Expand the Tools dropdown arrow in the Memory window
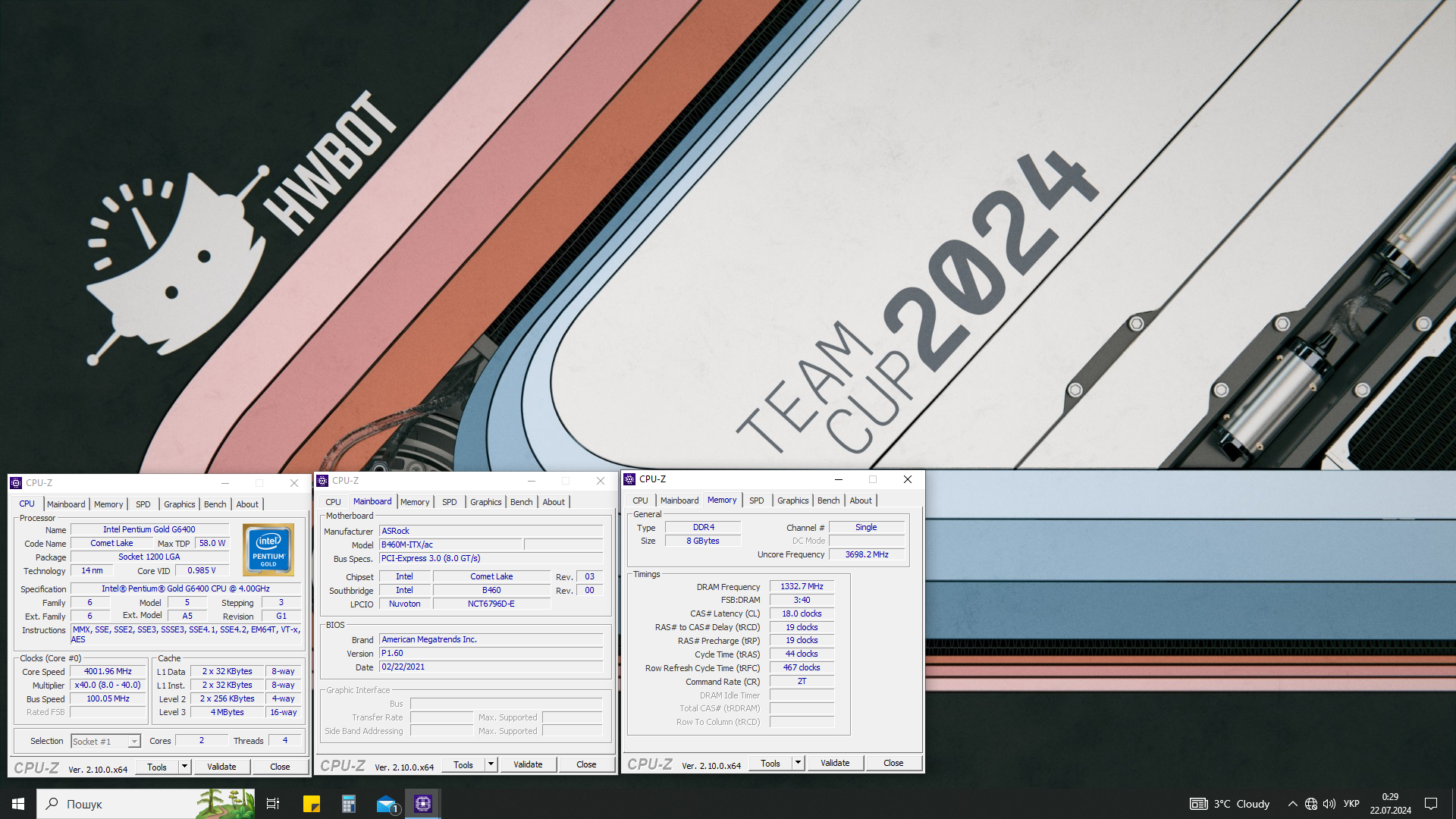Image resolution: width=1456 pixels, height=819 pixels. pyautogui.click(x=798, y=763)
